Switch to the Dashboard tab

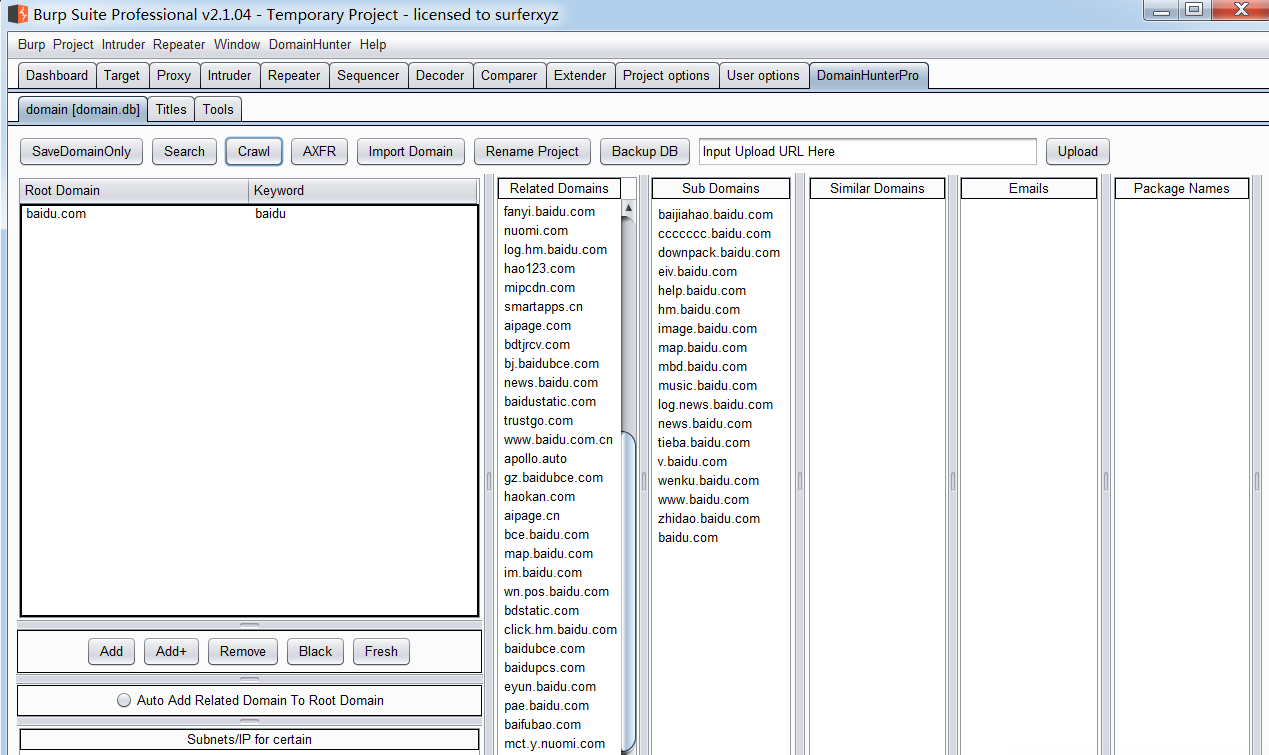click(57, 75)
